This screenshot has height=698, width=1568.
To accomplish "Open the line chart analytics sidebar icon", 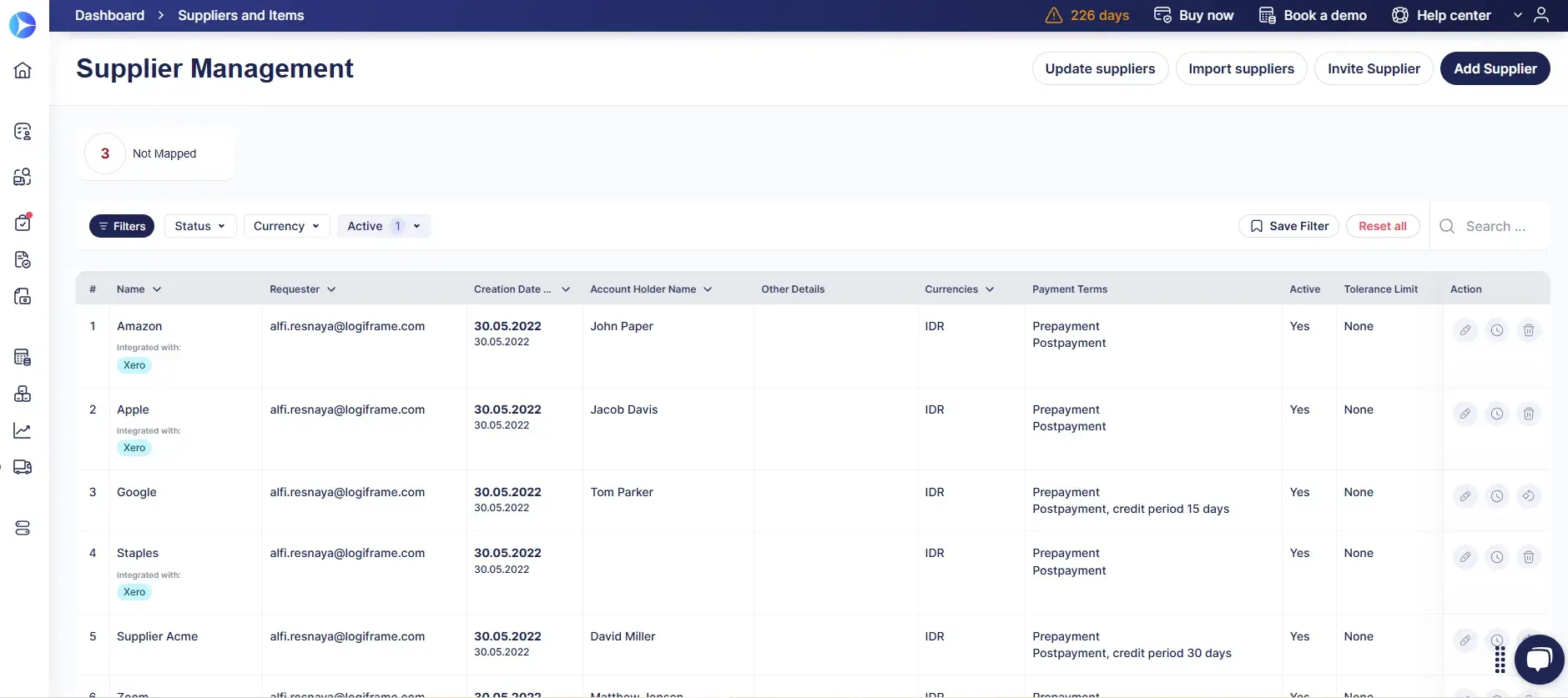I will point(23,430).
